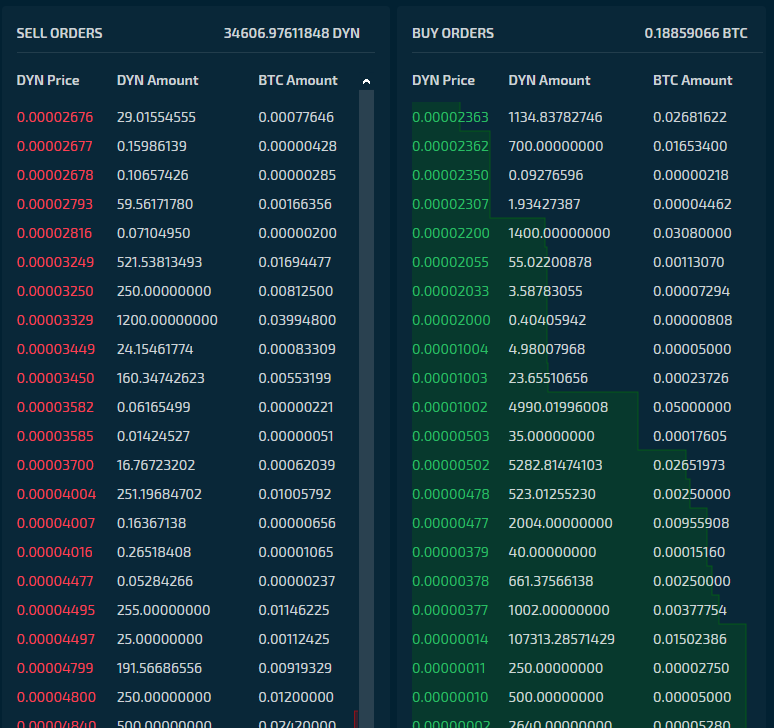Click buy order BTC amount 0.00005000 at 0.00000010
The image size is (774, 728).
692,697
